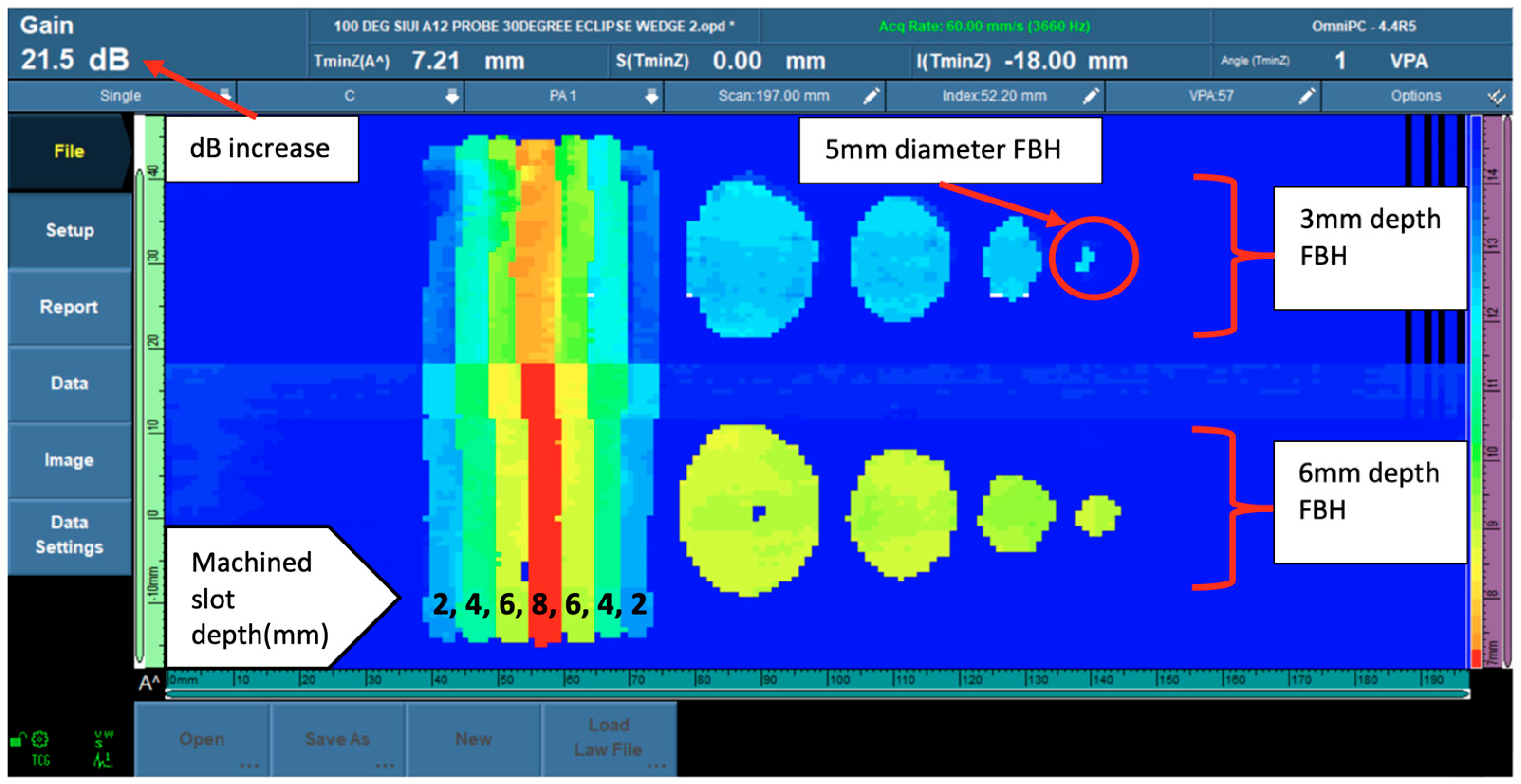The height and width of the screenshot is (784, 1521).
Task: Click the pencil icon beside Scan:197.00 mm
Action: coord(871,96)
